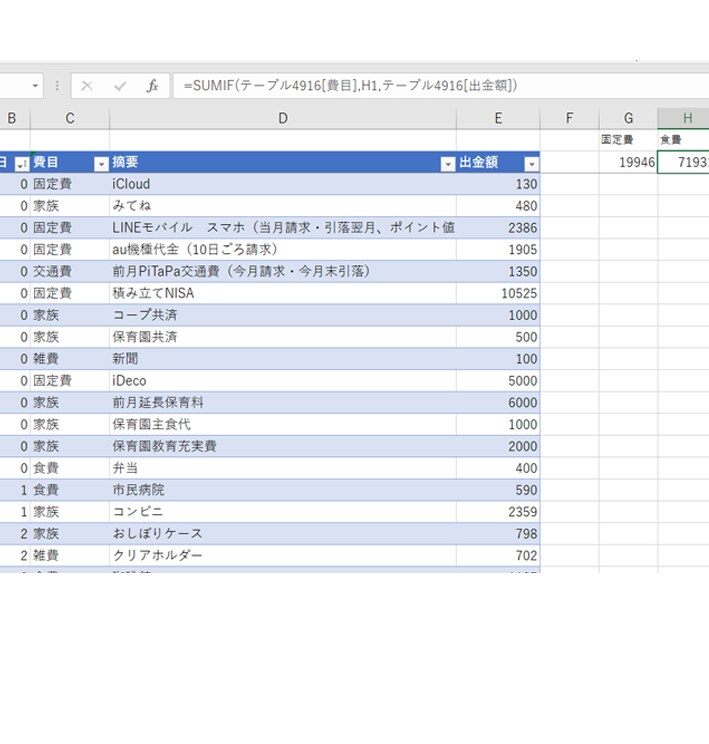Select the 摘要 table header cell
709x744 pixels.
click(283, 162)
